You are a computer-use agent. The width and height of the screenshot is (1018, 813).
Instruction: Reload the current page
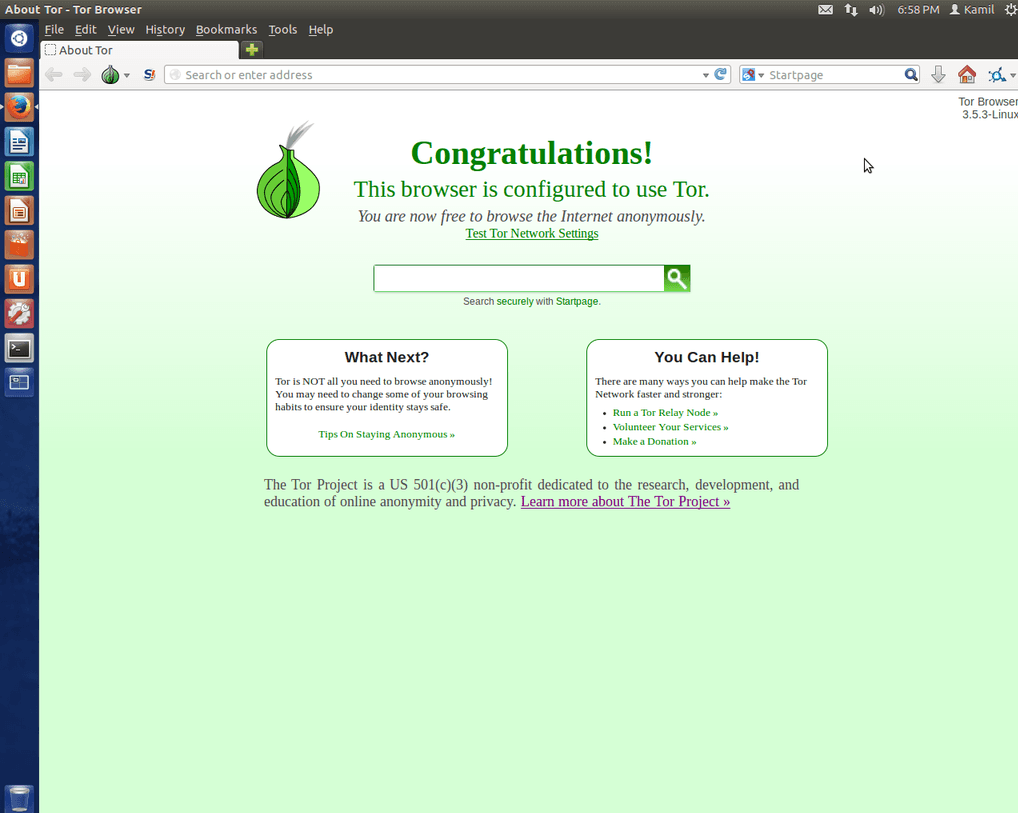pyautogui.click(x=721, y=75)
